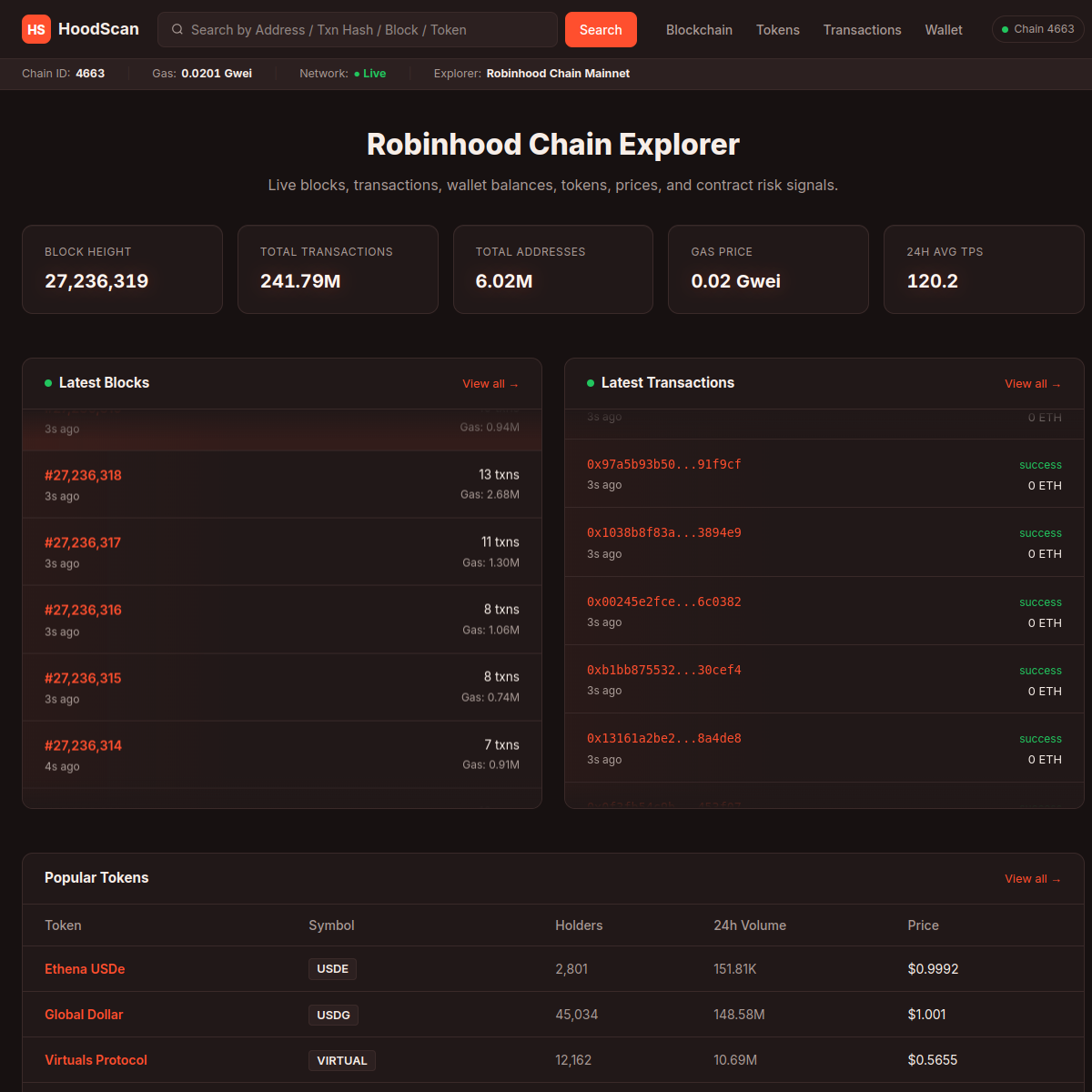1092x1092 pixels.
Task: Click the USDE symbol badge
Action: tap(332, 969)
